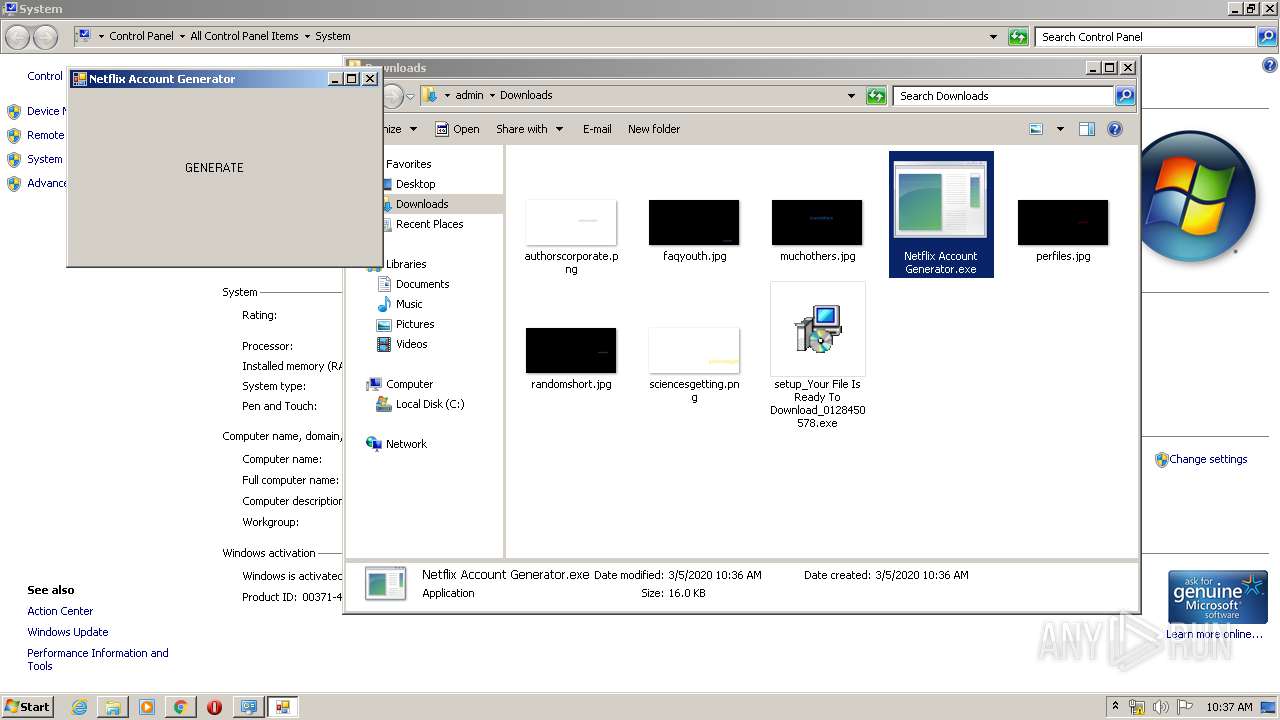The image size is (1280, 720).
Task: Launch Opera from taskbar
Action: click(x=214, y=707)
